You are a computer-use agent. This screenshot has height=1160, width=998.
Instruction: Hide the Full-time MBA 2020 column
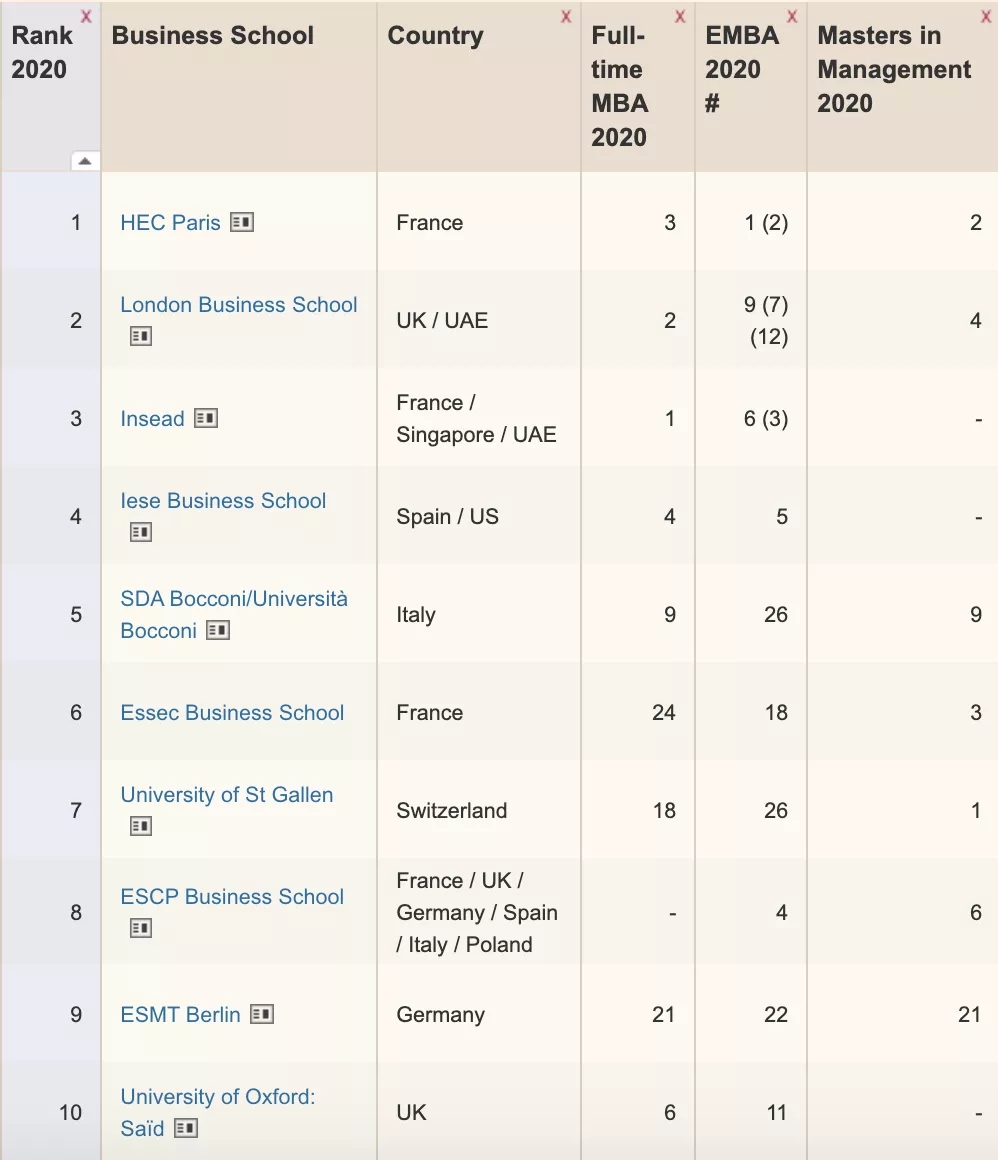[x=680, y=16]
